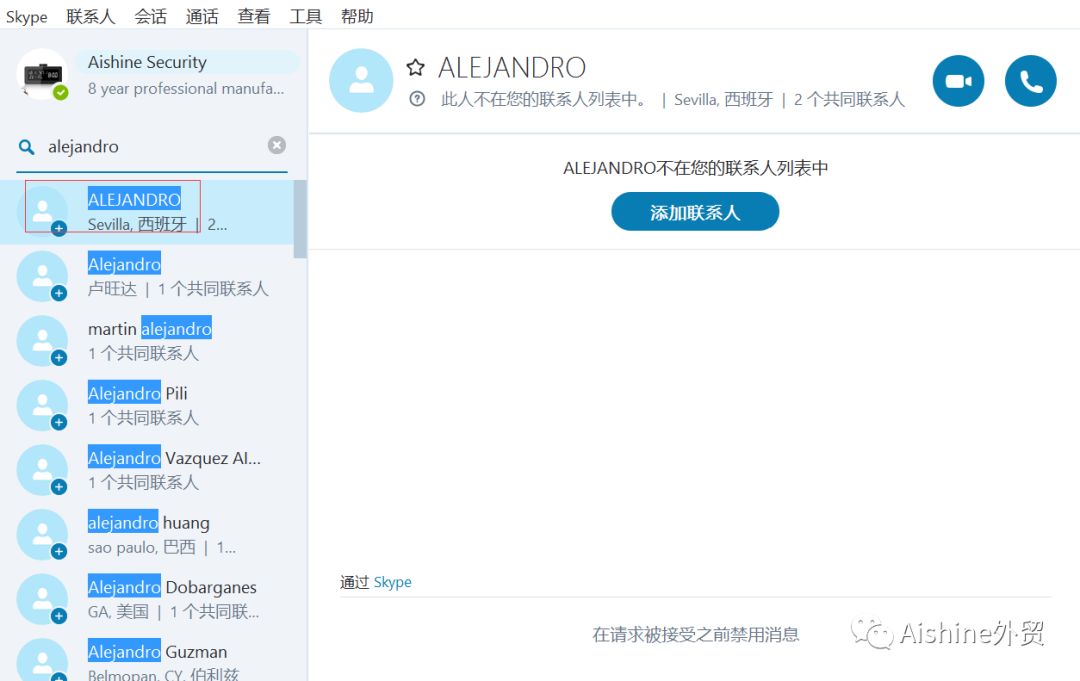Select the Alejandro 卢旺达 search result
This screenshot has width=1080, height=681.
point(147,277)
